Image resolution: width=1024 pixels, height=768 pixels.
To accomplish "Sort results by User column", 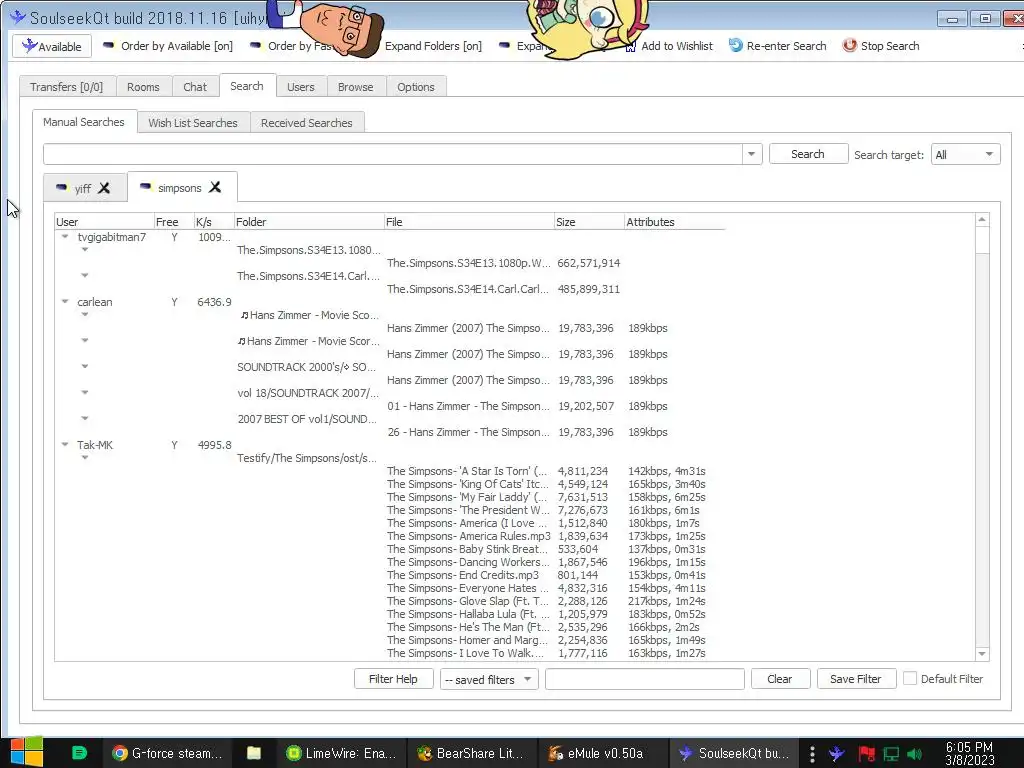I will [x=104, y=222].
